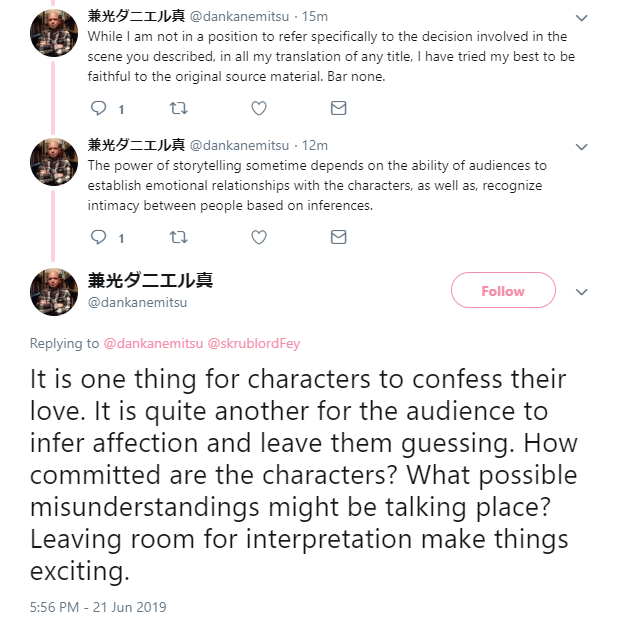Image resolution: width=621 pixels, height=627 pixels.
Task: Like the 'power of storytelling' tweet
Action: 258,237
